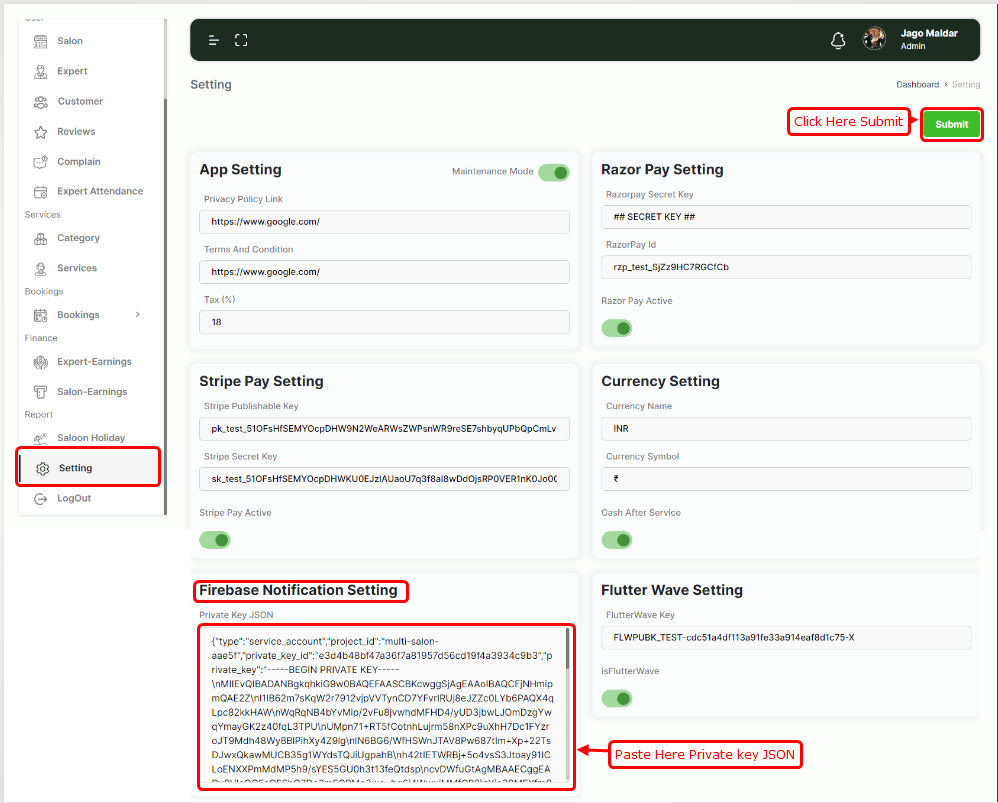The image size is (998, 803).
Task: Click the notification bell icon
Action: click(838, 41)
